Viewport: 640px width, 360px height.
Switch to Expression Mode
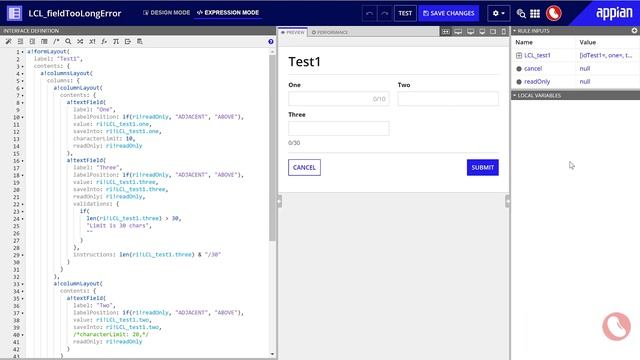[228, 13]
